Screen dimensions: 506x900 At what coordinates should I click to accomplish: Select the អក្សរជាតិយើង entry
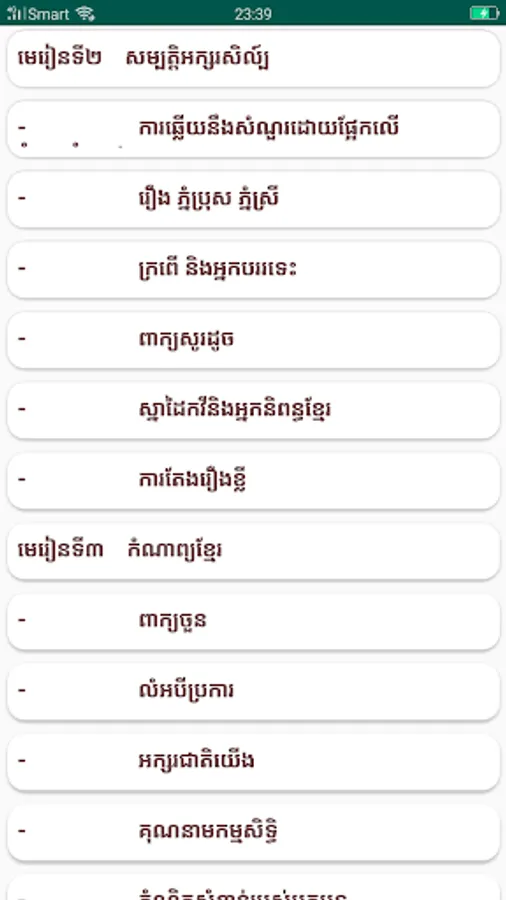(253, 762)
